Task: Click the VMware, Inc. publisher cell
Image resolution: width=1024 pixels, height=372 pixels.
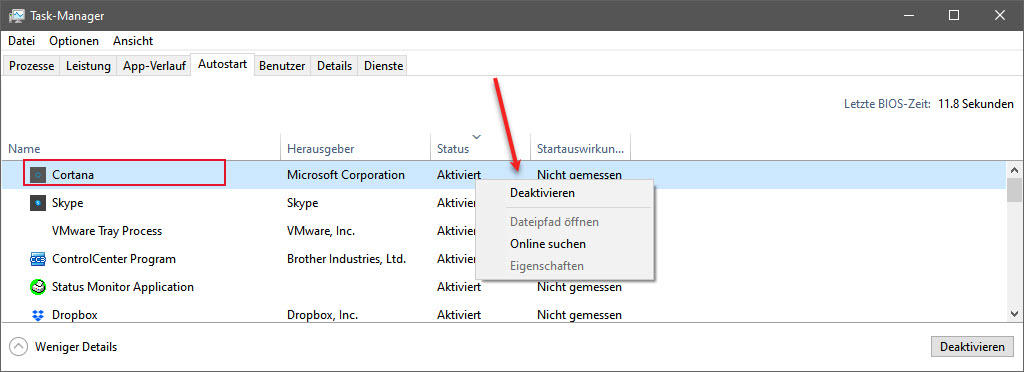Action: coord(321,231)
